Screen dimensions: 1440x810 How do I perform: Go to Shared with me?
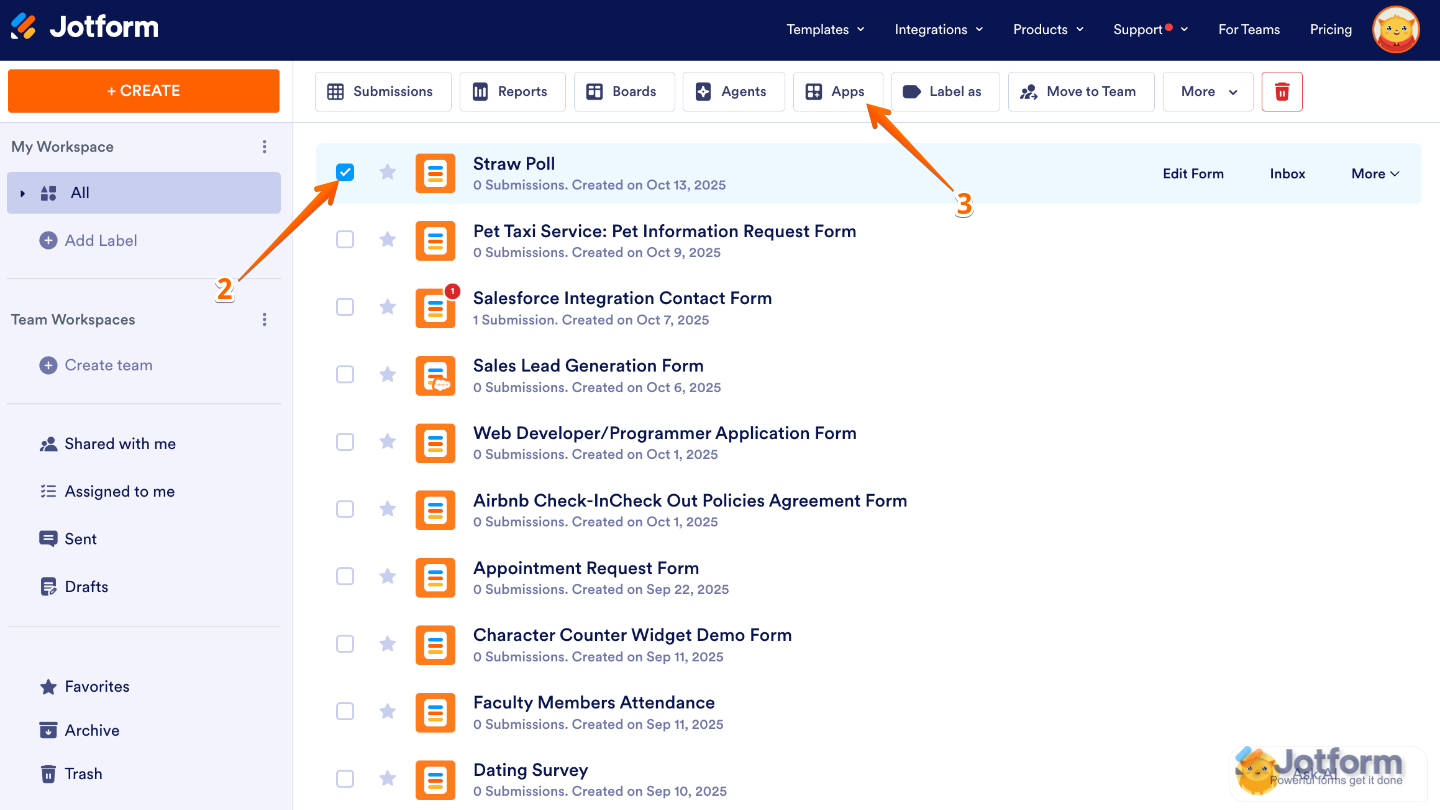(x=120, y=444)
